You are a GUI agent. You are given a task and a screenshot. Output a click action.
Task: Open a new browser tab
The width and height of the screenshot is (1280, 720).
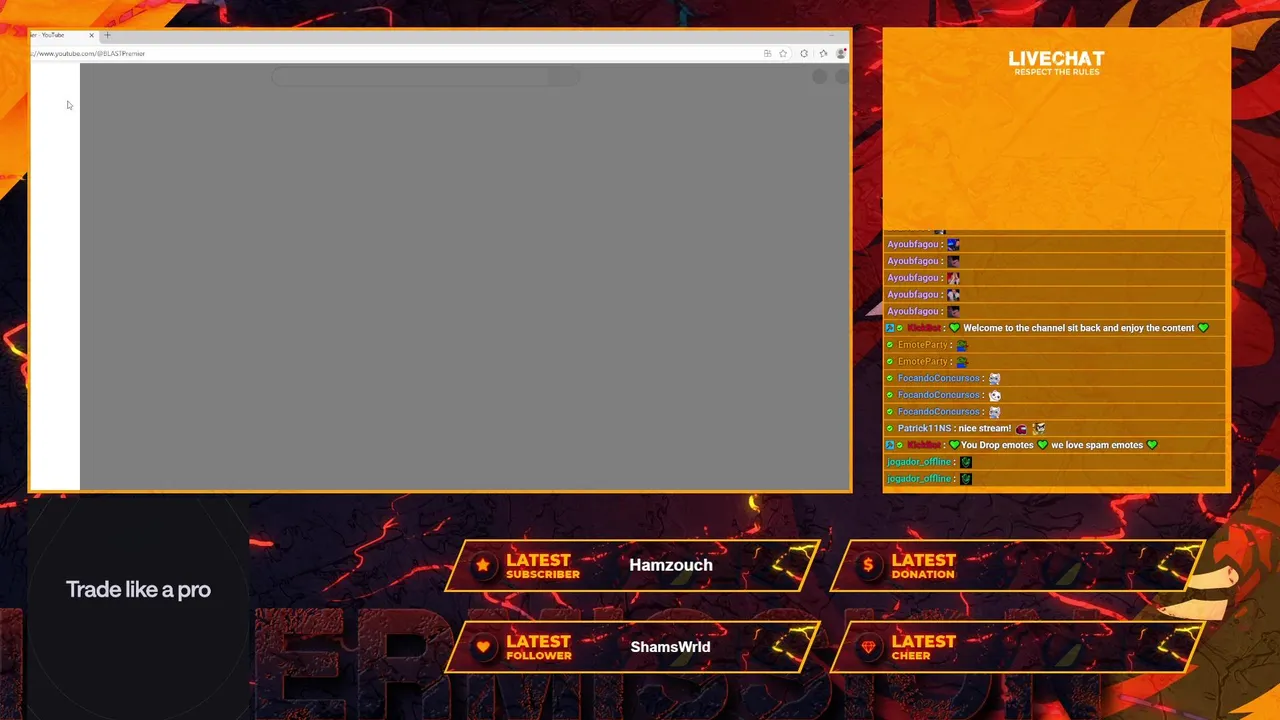point(107,35)
